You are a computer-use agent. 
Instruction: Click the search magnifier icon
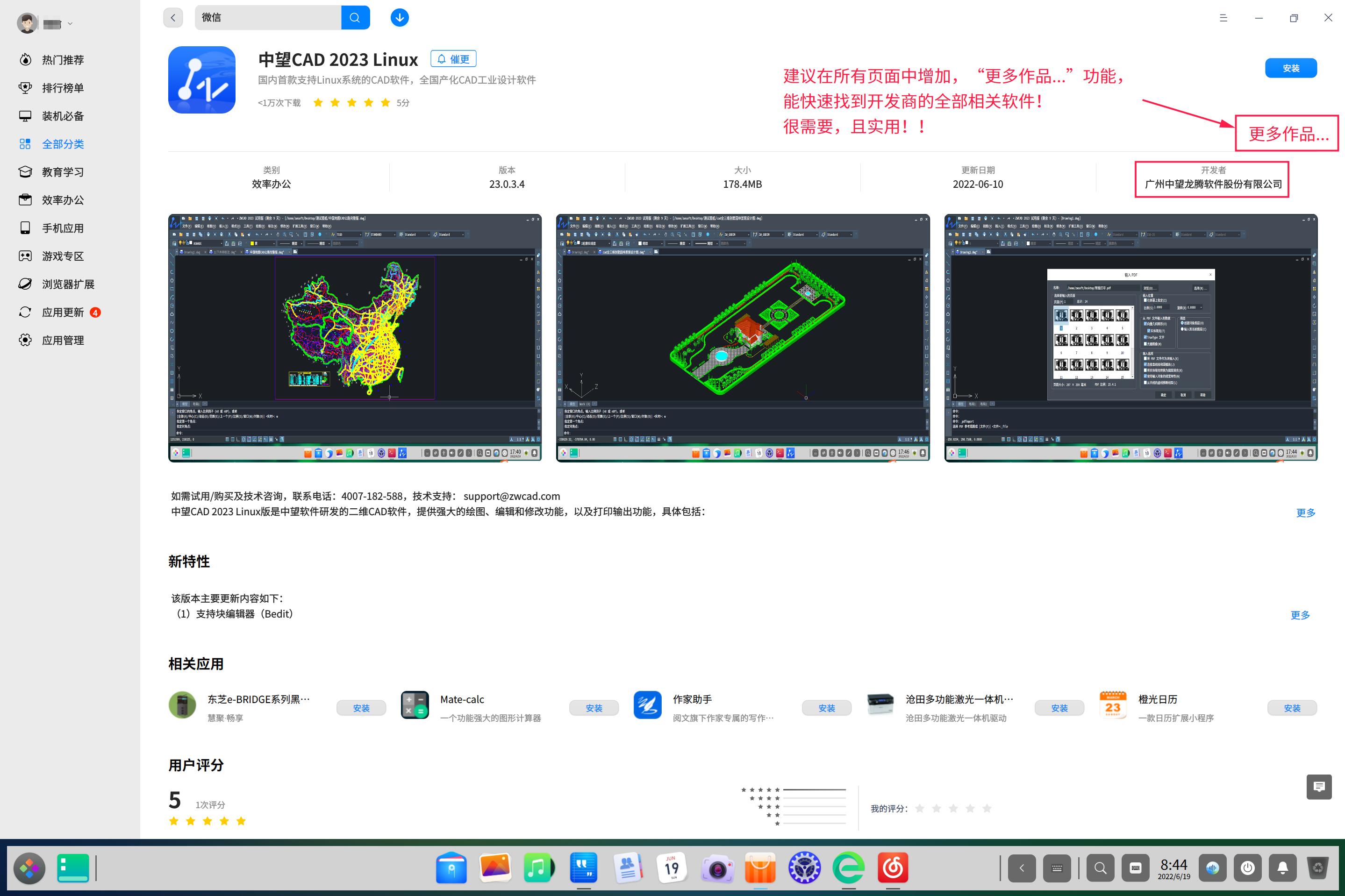(x=355, y=18)
